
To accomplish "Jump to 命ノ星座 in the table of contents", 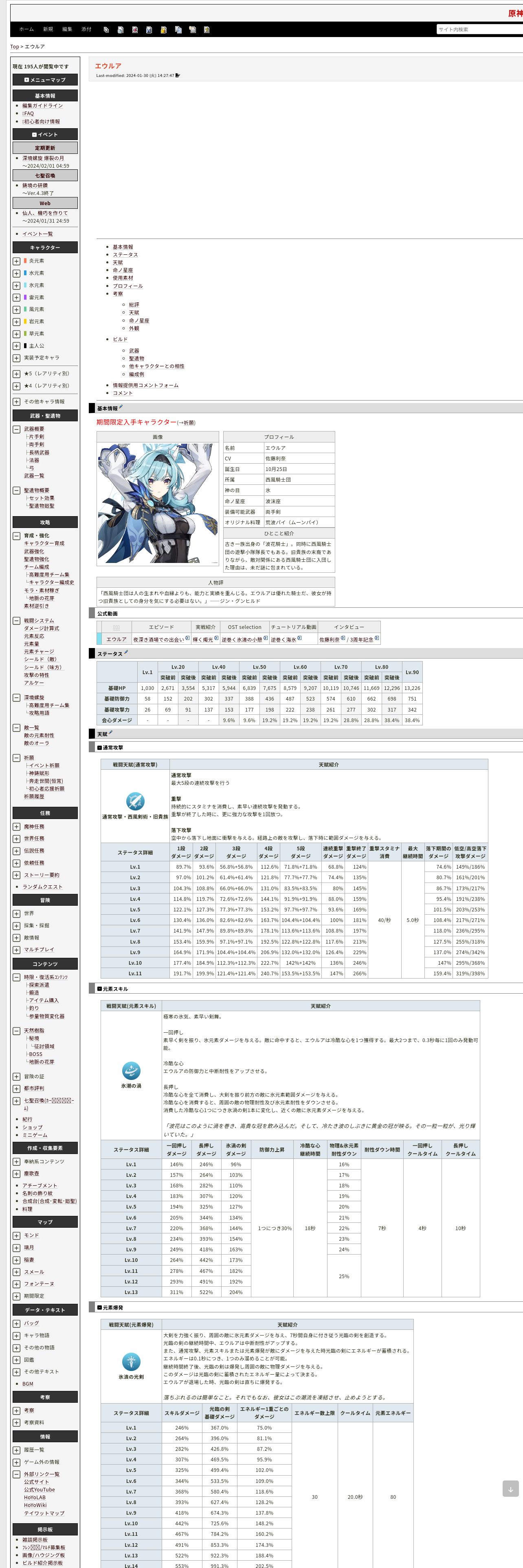I will point(122,270).
